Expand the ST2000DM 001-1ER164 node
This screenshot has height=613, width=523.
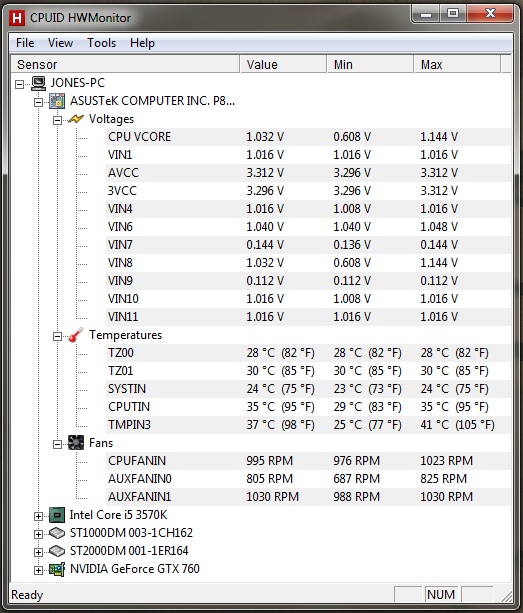coord(38,552)
